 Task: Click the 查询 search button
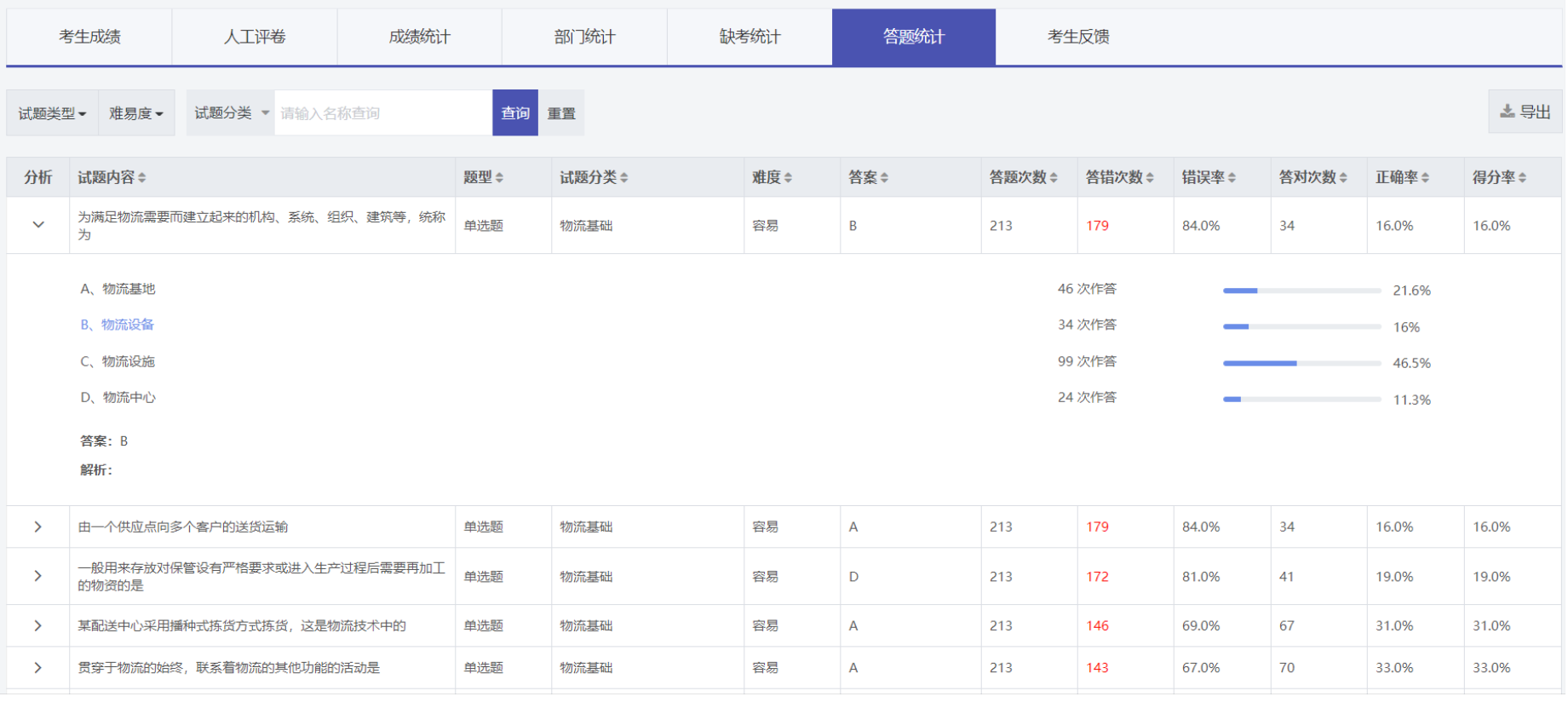515,112
